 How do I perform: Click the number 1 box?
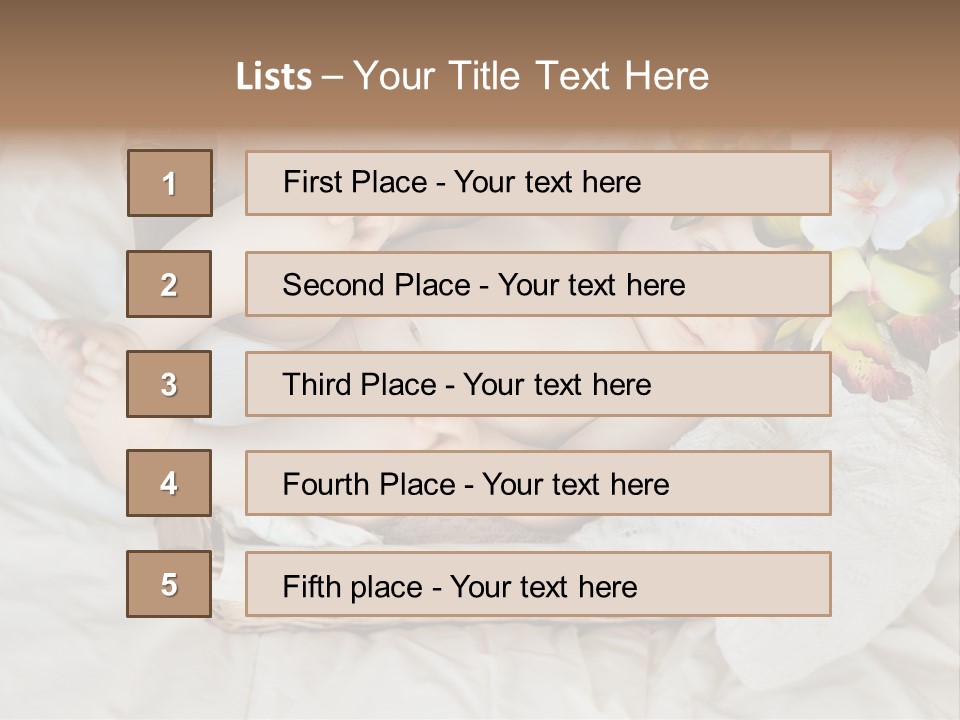coord(169,183)
